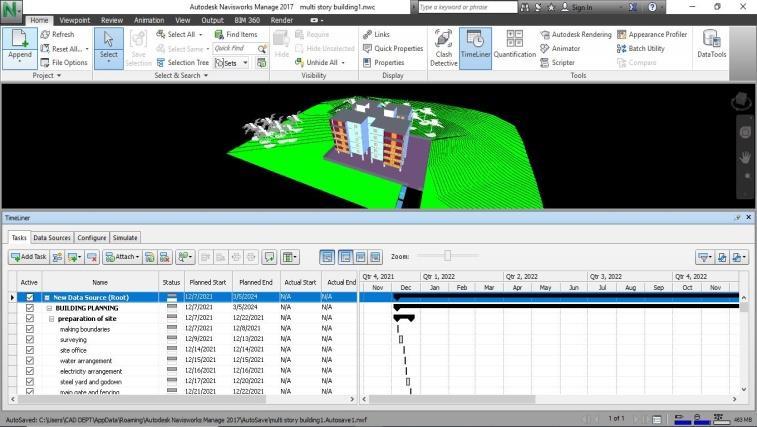
Task: Click the keyword search box
Action: click(467, 7)
